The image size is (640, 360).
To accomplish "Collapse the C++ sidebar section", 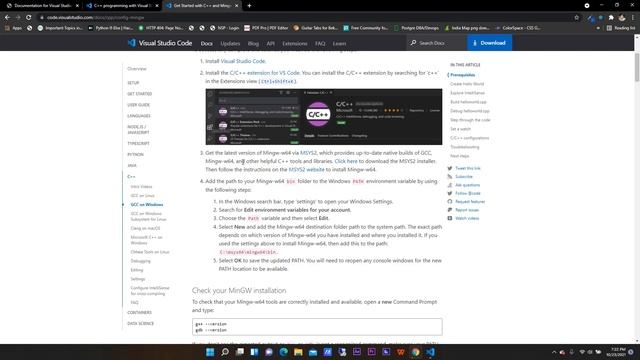I will (131, 177).
